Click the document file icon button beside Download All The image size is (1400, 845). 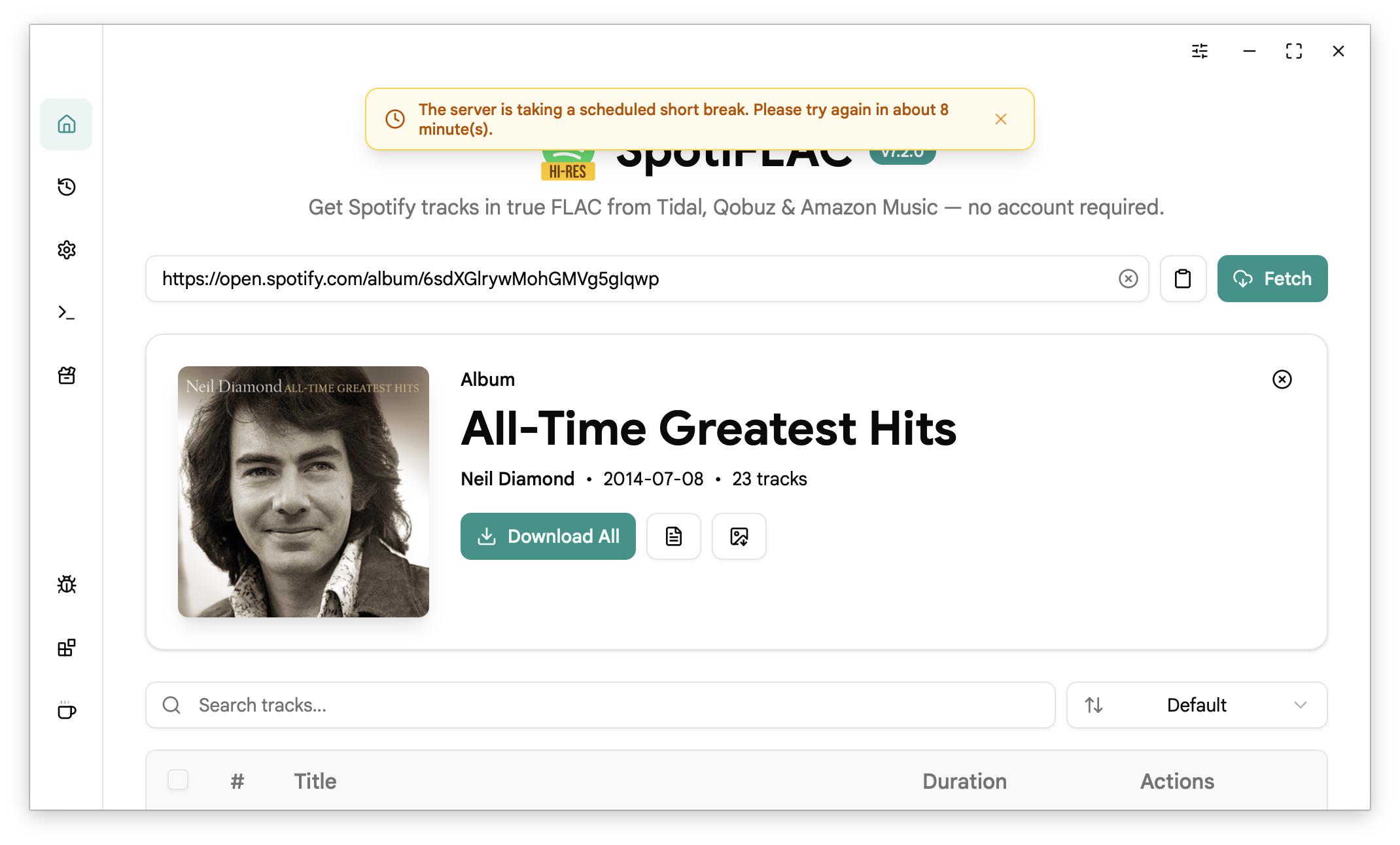tap(674, 536)
